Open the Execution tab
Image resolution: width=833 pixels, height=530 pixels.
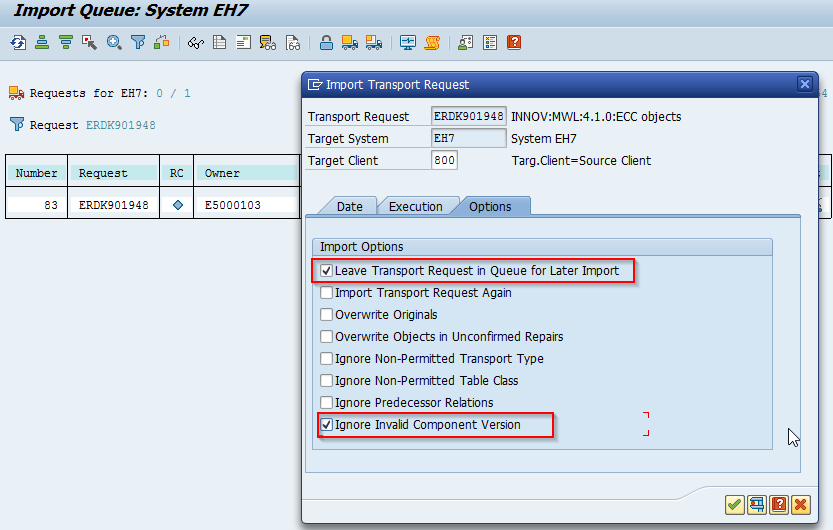pyautogui.click(x=415, y=206)
